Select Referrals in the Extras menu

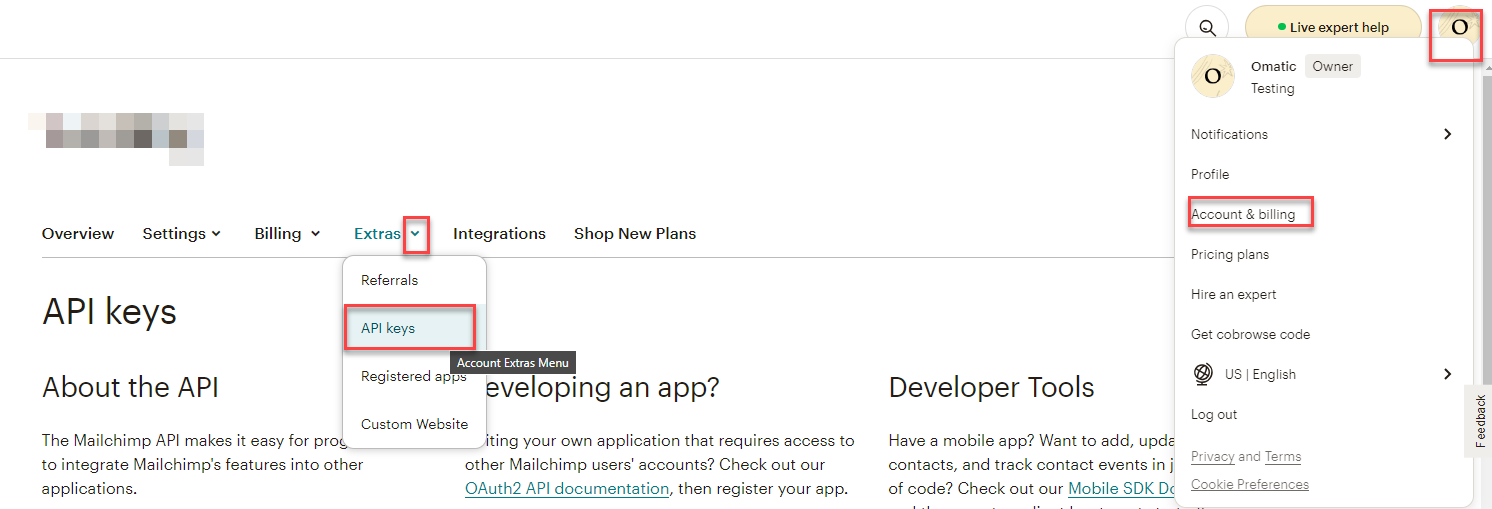[x=414, y=280]
